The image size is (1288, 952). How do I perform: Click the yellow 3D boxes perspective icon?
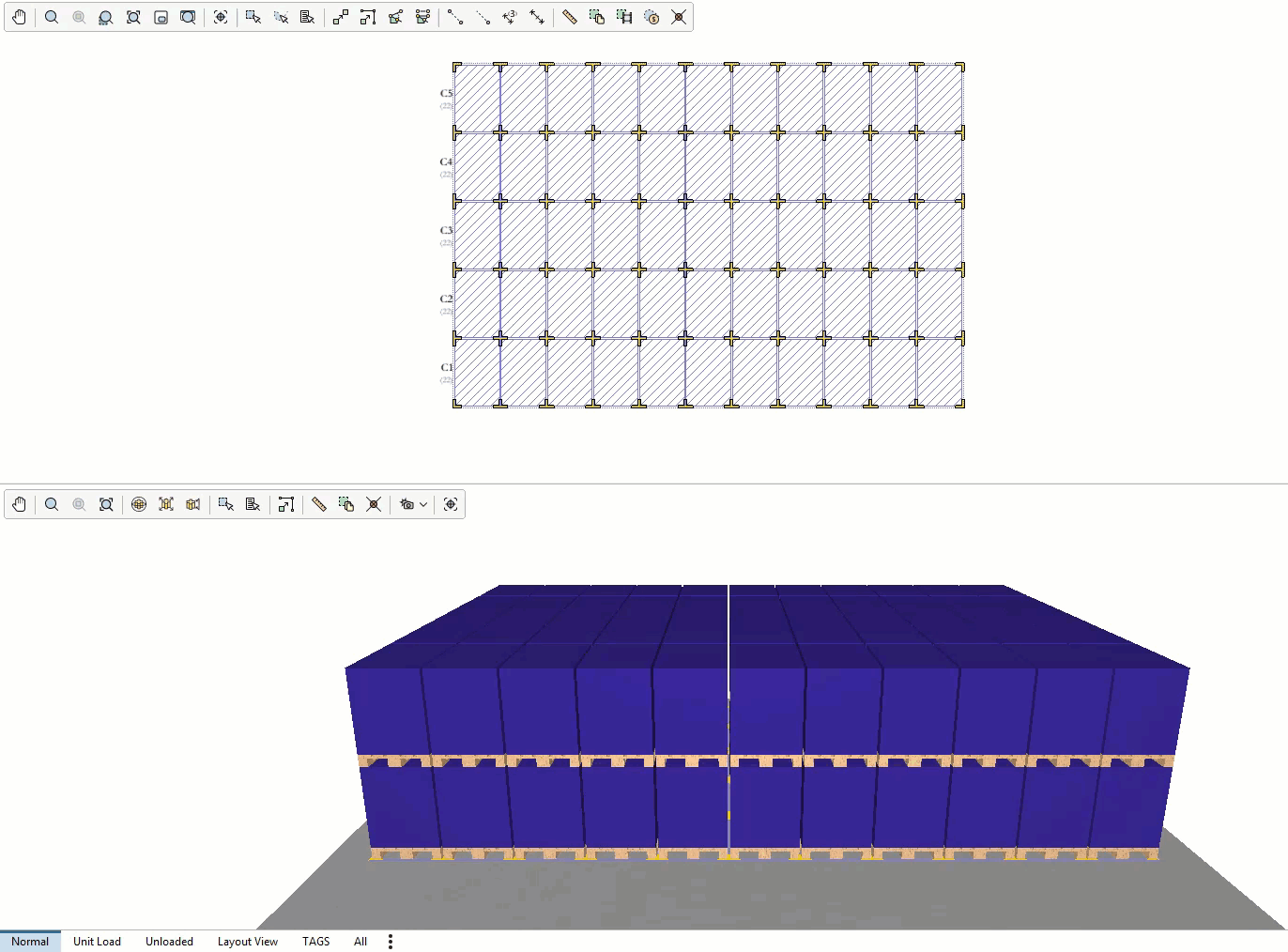193,504
